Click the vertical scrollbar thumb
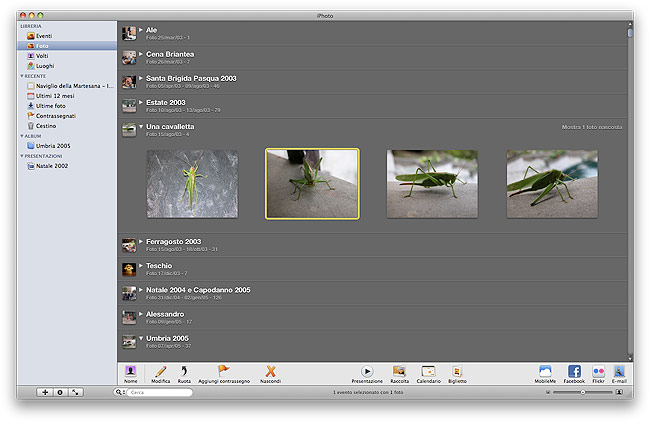 [x=630, y=33]
